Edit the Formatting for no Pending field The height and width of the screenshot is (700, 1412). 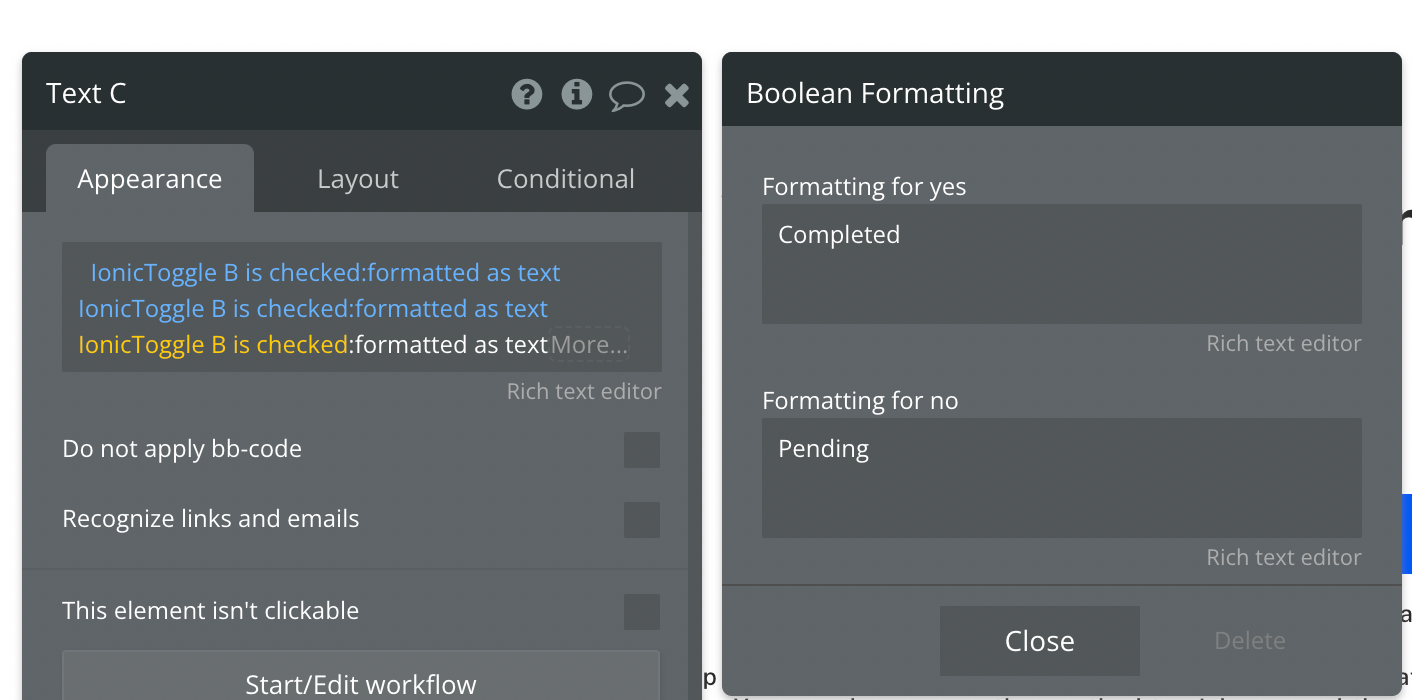tap(1062, 478)
